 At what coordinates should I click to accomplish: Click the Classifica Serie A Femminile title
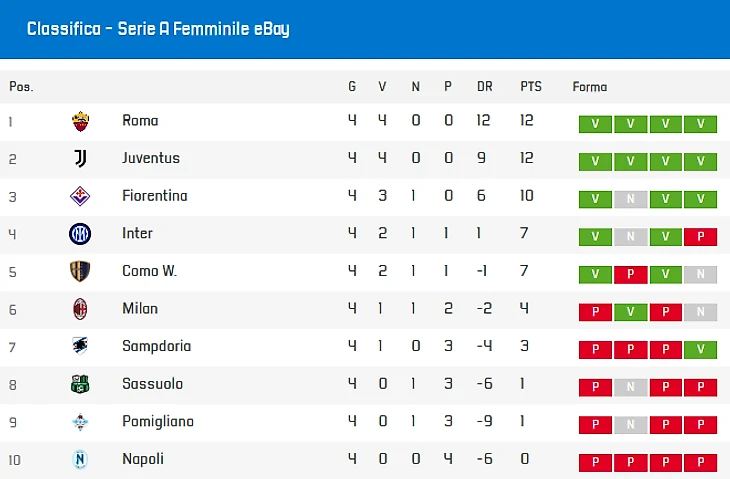coord(158,29)
